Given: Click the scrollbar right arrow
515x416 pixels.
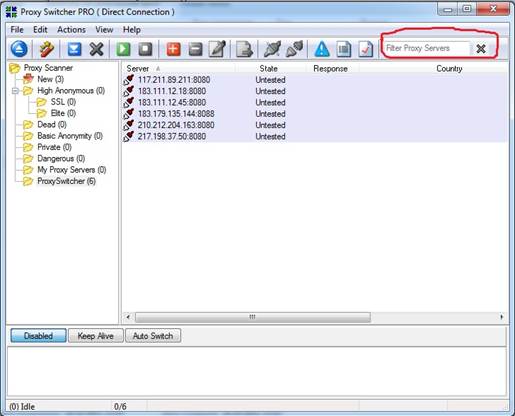Looking at the screenshot, I should [x=502, y=317].
